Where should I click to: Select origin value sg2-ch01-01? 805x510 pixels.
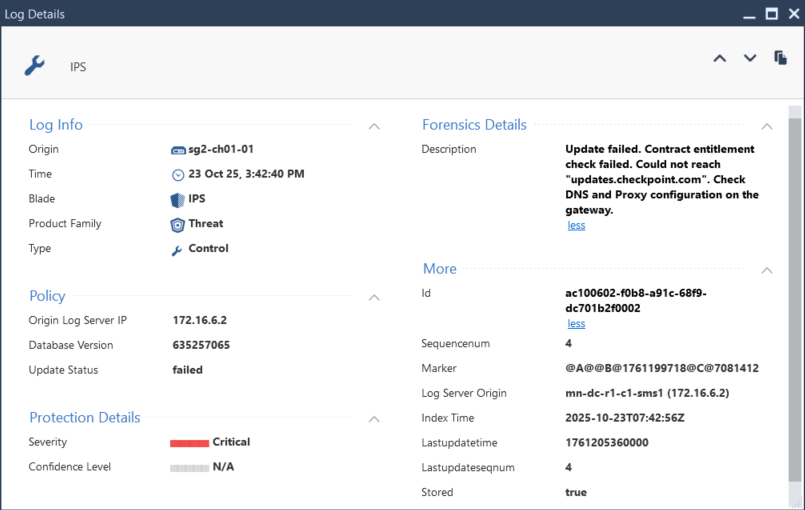click(221, 149)
